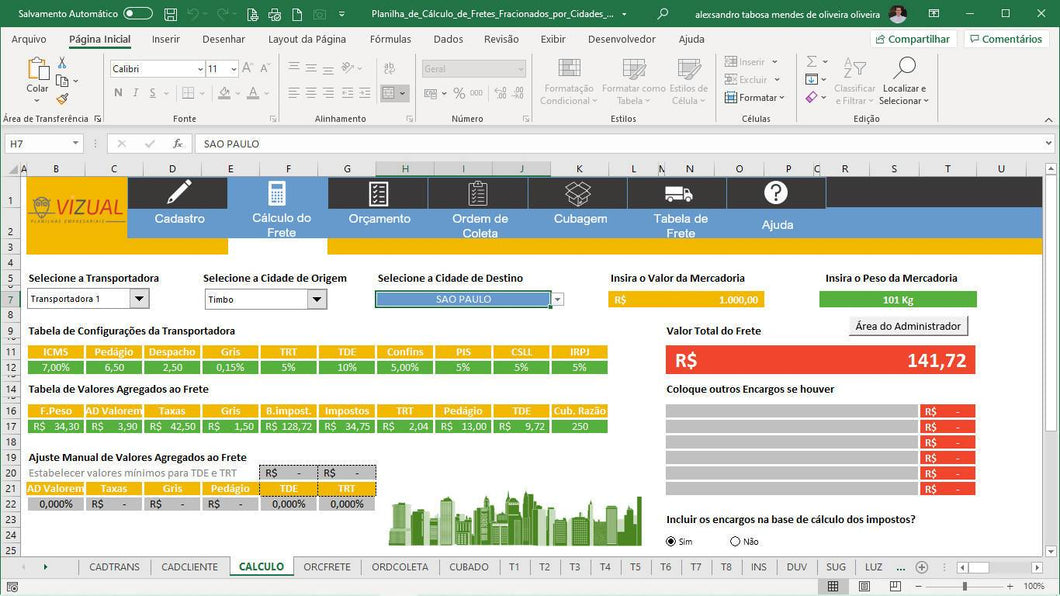Click the search magnifier in title bar

point(663,14)
